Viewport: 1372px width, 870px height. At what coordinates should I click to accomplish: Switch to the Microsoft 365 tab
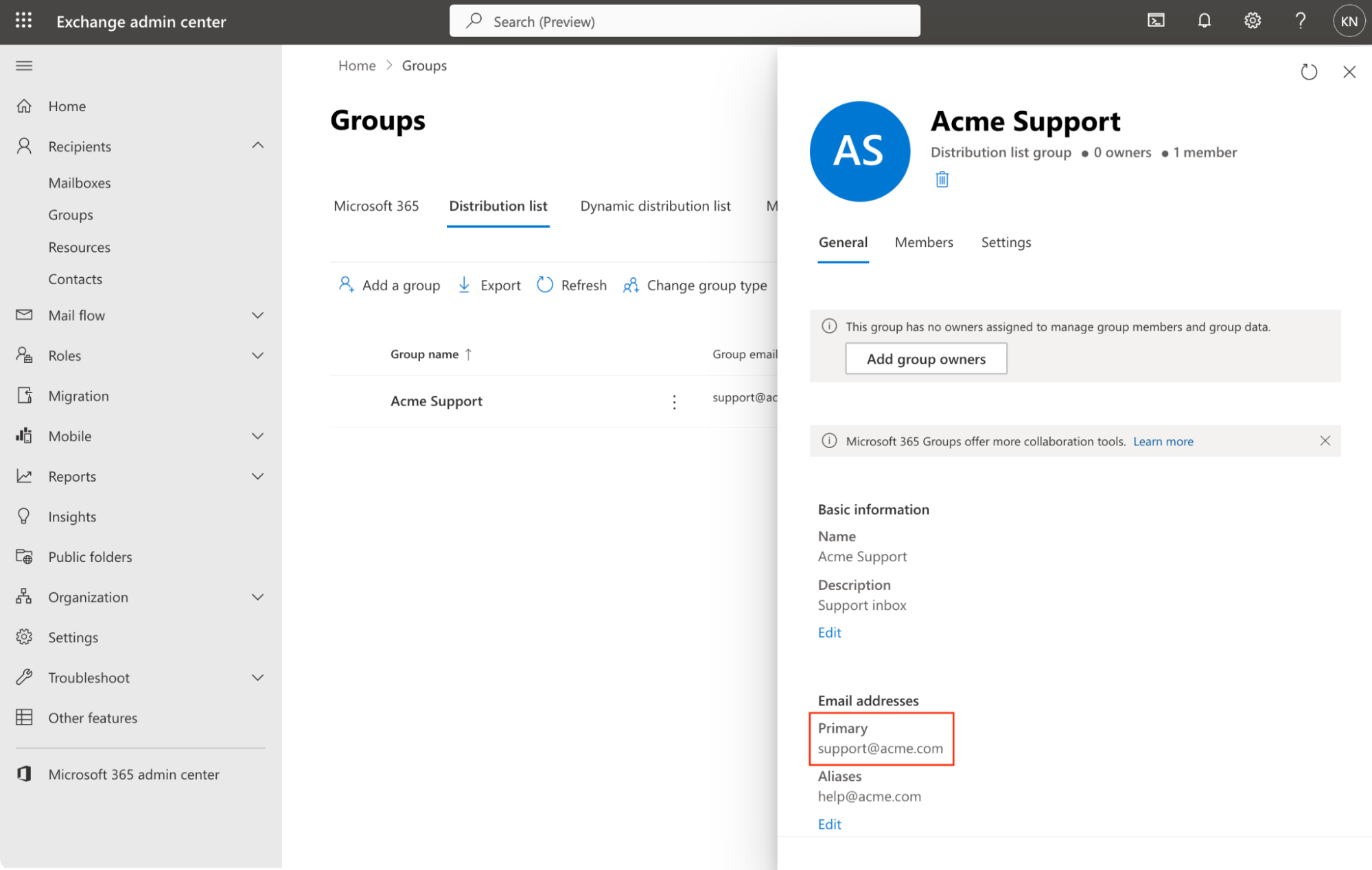(x=376, y=206)
